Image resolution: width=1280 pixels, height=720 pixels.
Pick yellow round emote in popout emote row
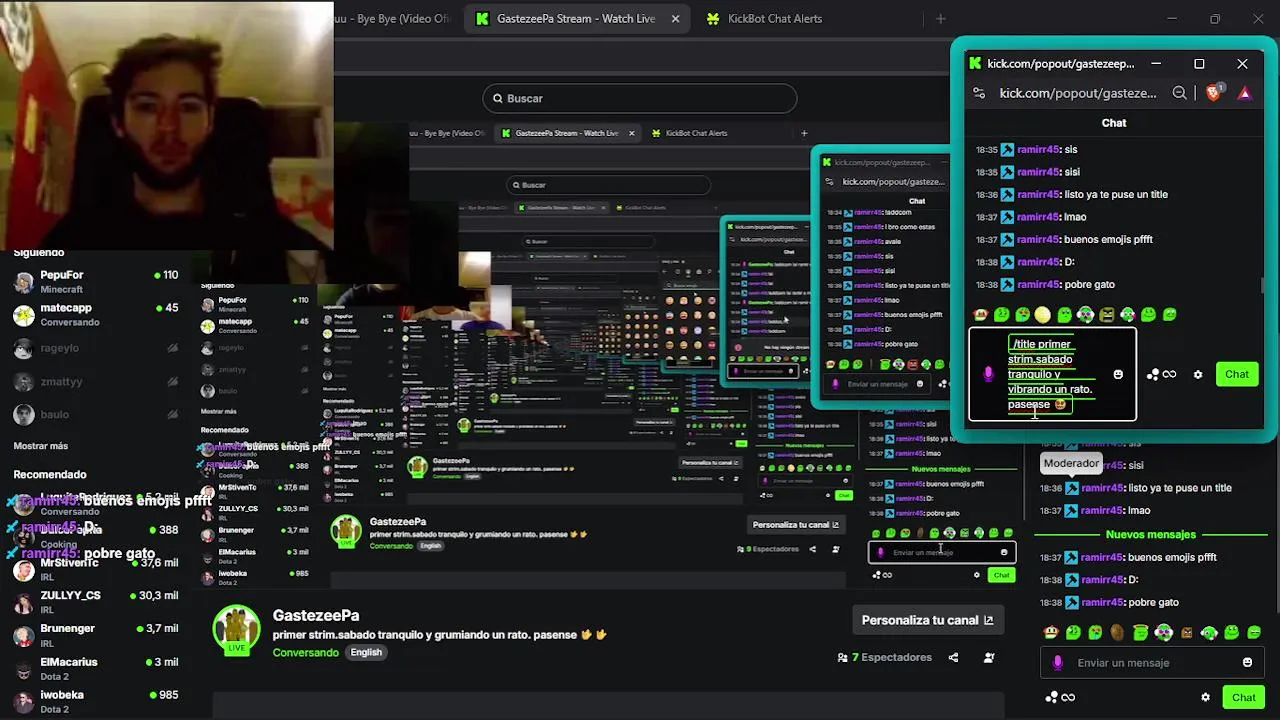(1043, 315)
